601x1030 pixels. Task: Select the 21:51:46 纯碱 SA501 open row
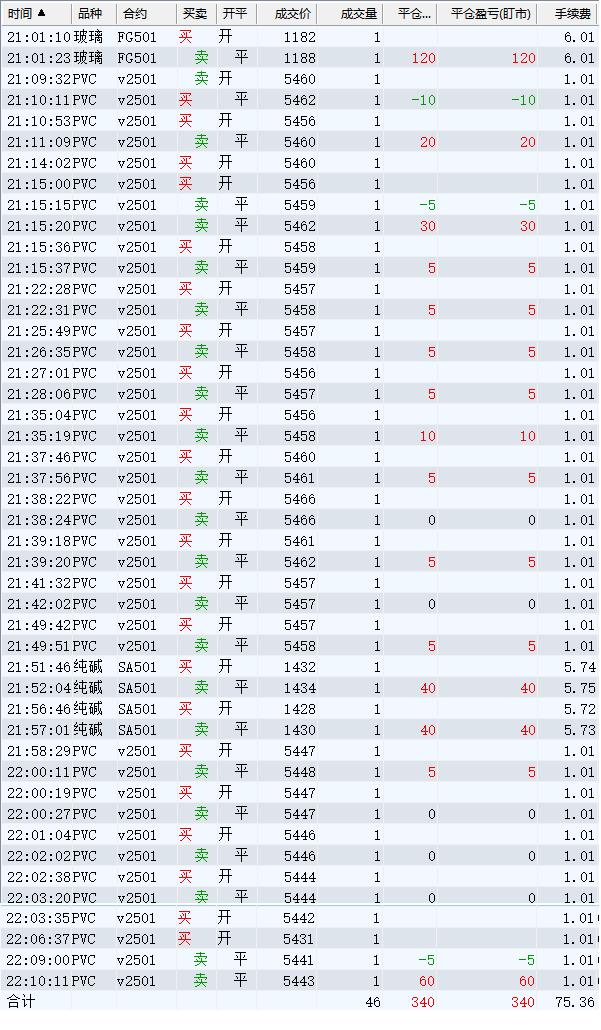[x=300, y=667]
